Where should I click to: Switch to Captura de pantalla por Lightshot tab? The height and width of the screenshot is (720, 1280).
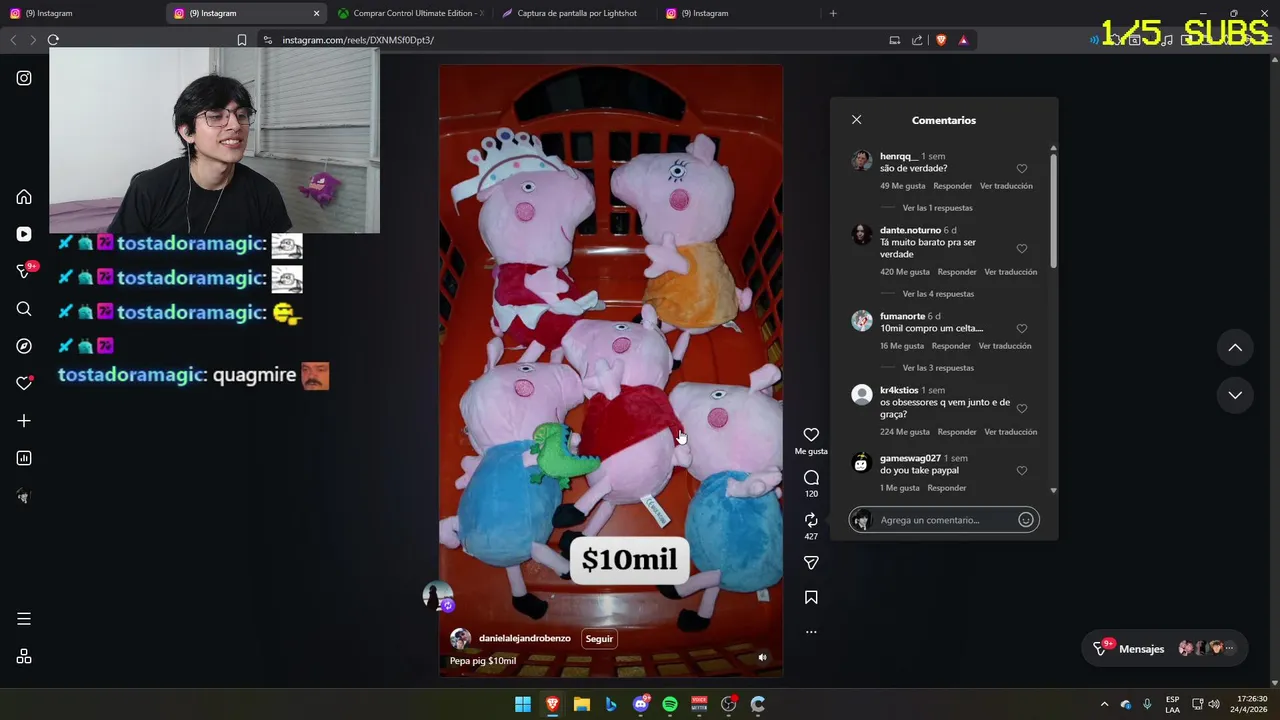[x=576, y=13]
